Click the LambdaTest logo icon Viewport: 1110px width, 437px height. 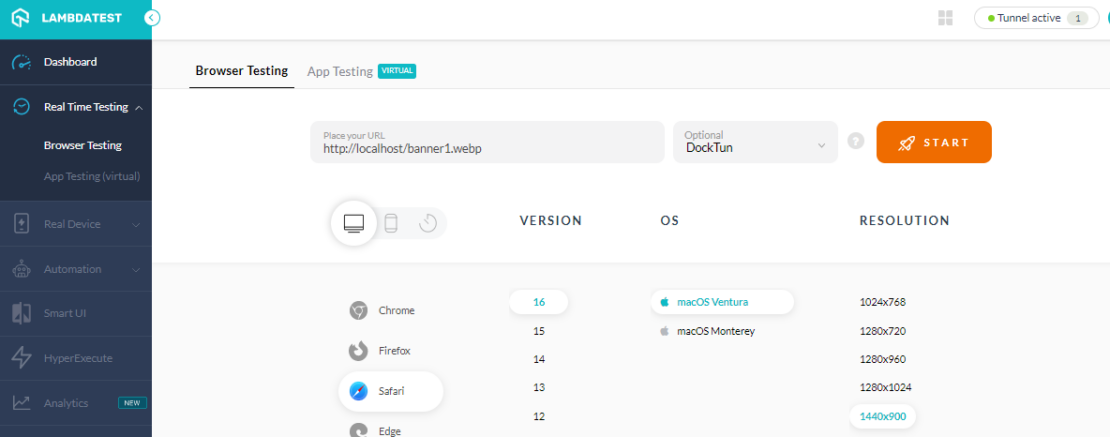[x=20, y=18]
